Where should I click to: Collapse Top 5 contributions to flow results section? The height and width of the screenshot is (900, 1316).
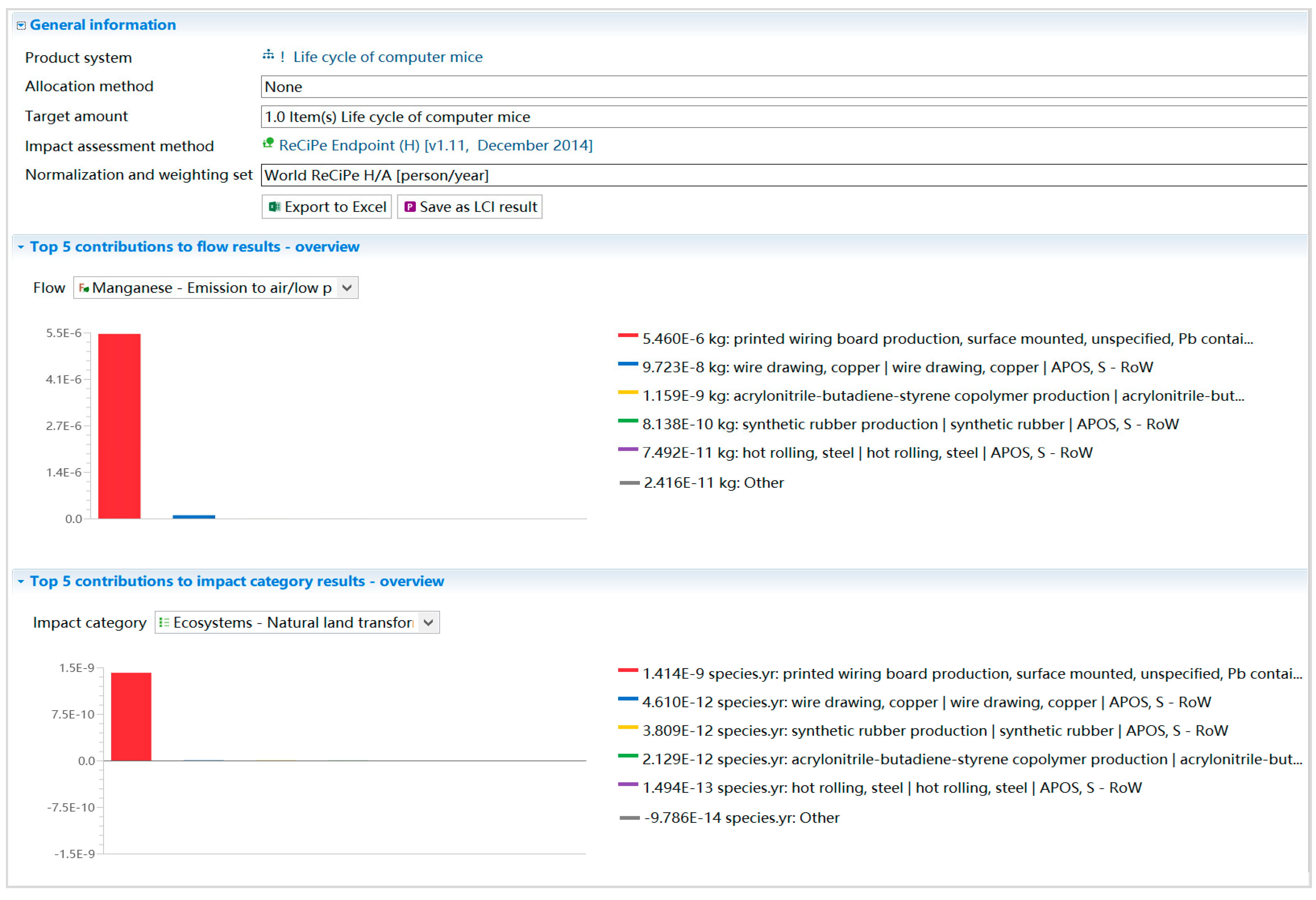click(21, 247)
